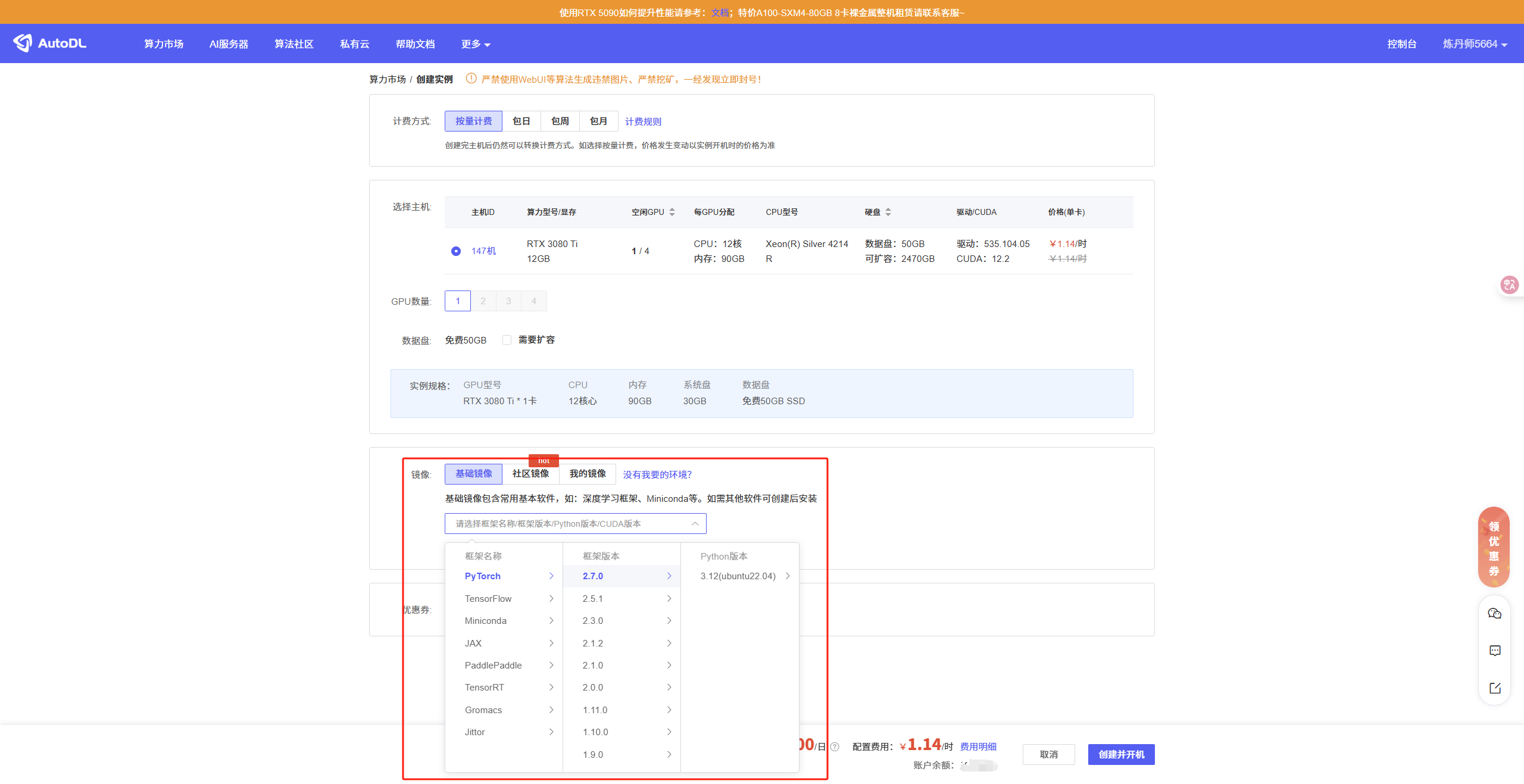The height and width of the screenshot is (784, 1524).
Task: Select the 147机 host radio button
Action: (x=456, y=251)
